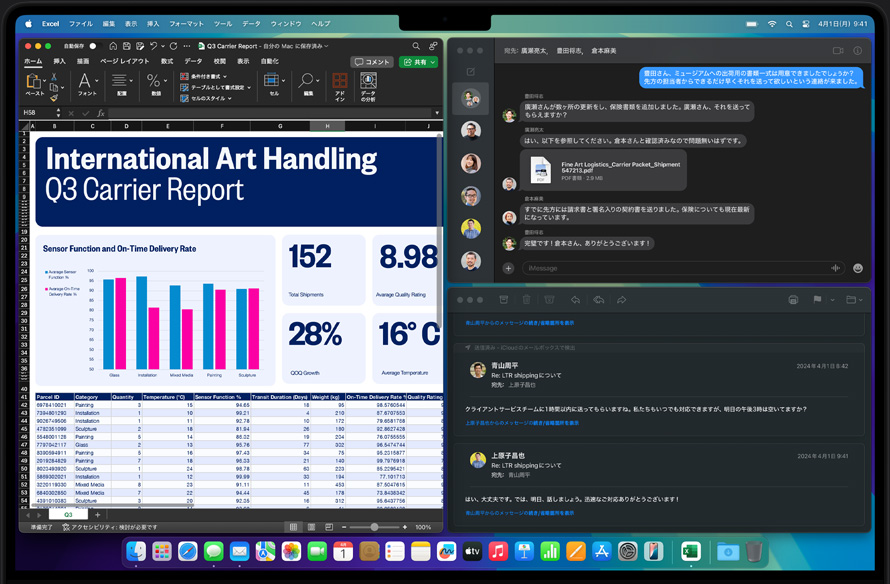Click the Reply arrow in Mail toolbar
This screenshot has height=584, width=890.
(576, 300)
